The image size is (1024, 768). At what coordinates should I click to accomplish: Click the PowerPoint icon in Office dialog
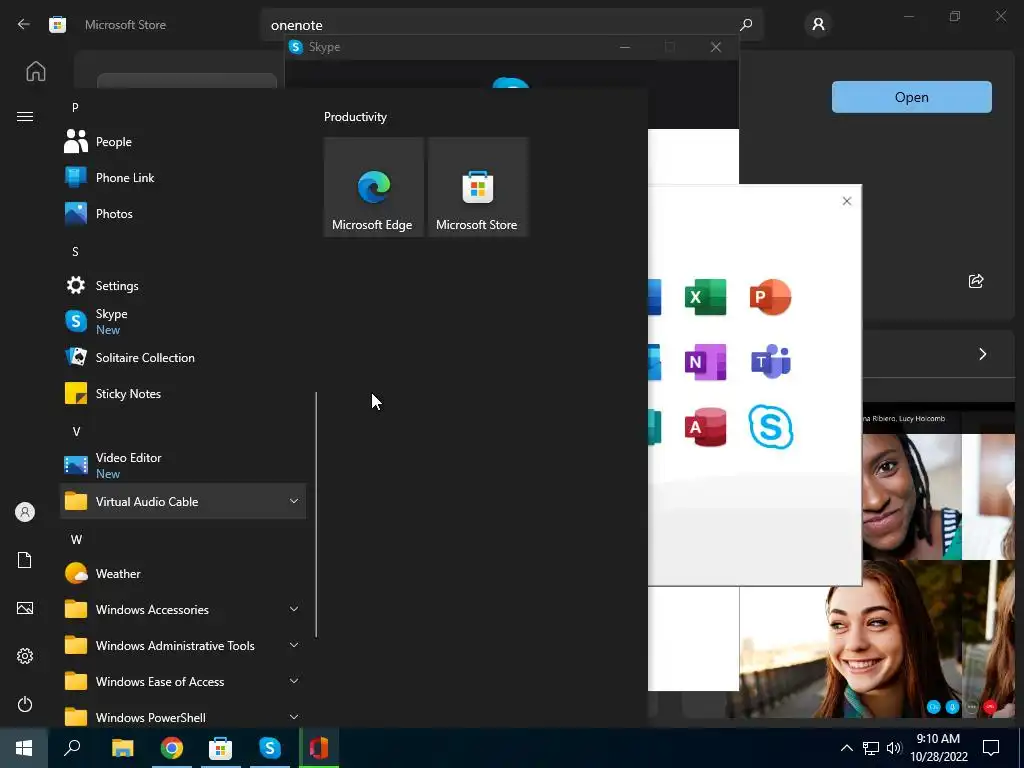771,297
